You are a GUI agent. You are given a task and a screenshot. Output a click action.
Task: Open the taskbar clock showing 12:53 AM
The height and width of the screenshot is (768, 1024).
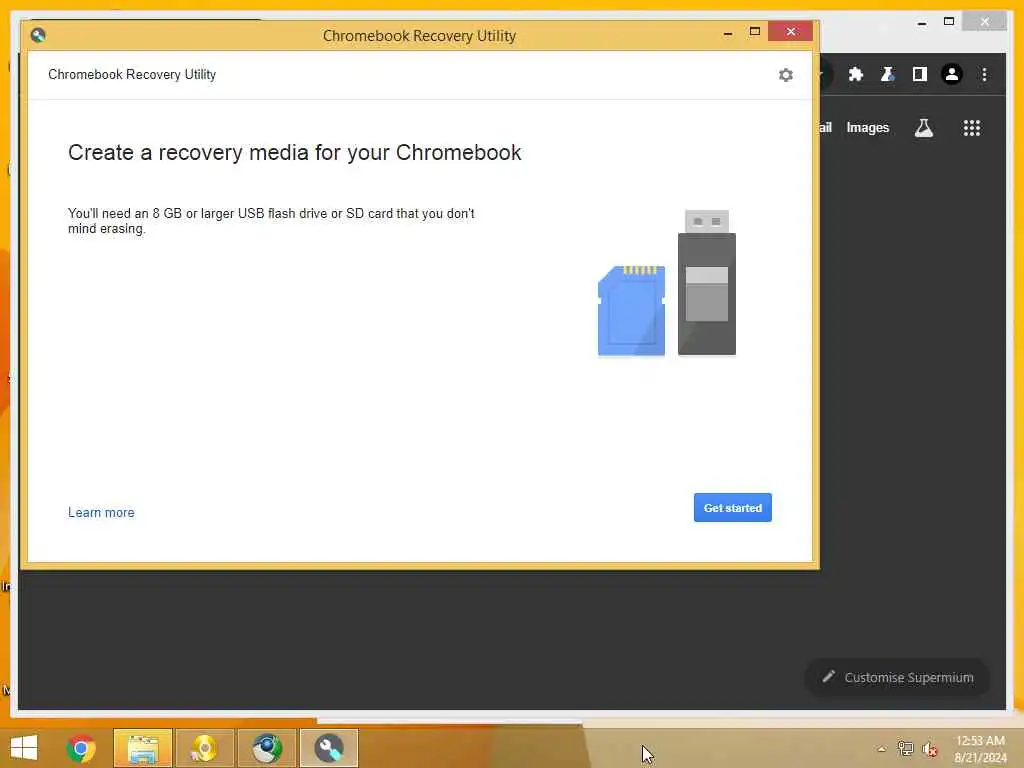(x=980, y=749)
